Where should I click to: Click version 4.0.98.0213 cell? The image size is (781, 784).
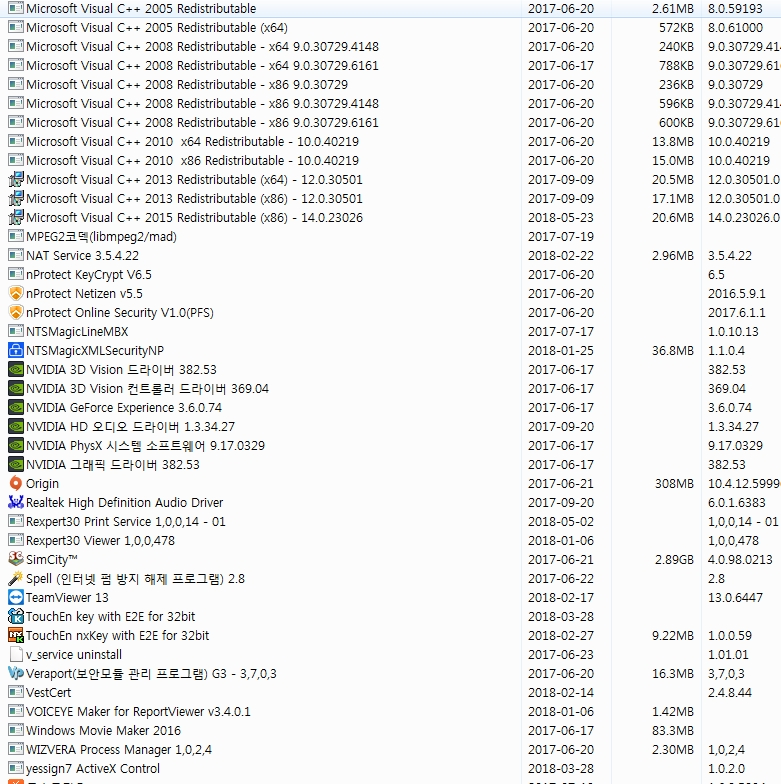tap(740, 560)
